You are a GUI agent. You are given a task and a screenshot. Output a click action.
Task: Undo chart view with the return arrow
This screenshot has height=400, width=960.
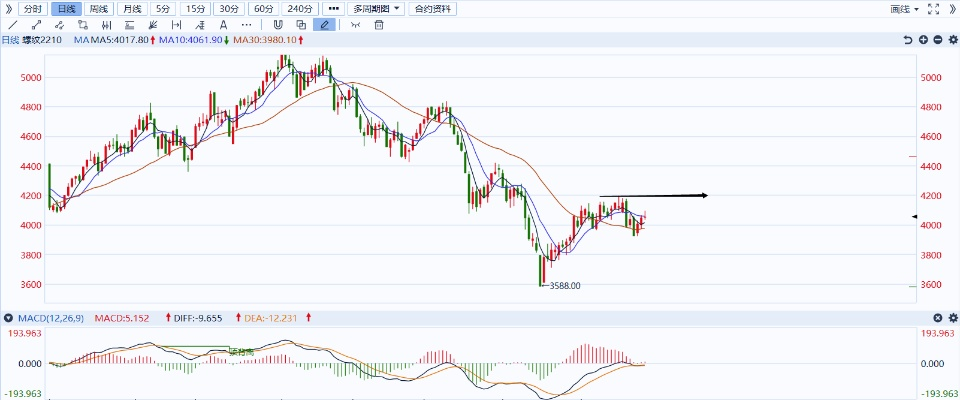click(909, 40)
